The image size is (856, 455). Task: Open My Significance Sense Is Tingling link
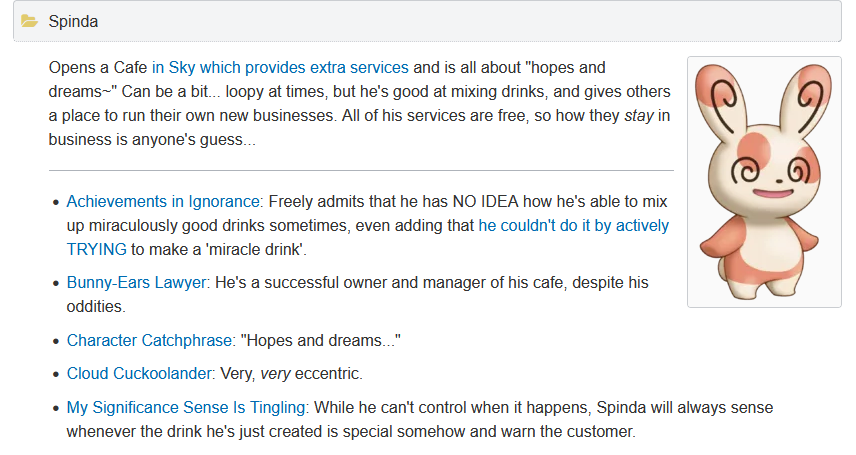tap(186, 407)
